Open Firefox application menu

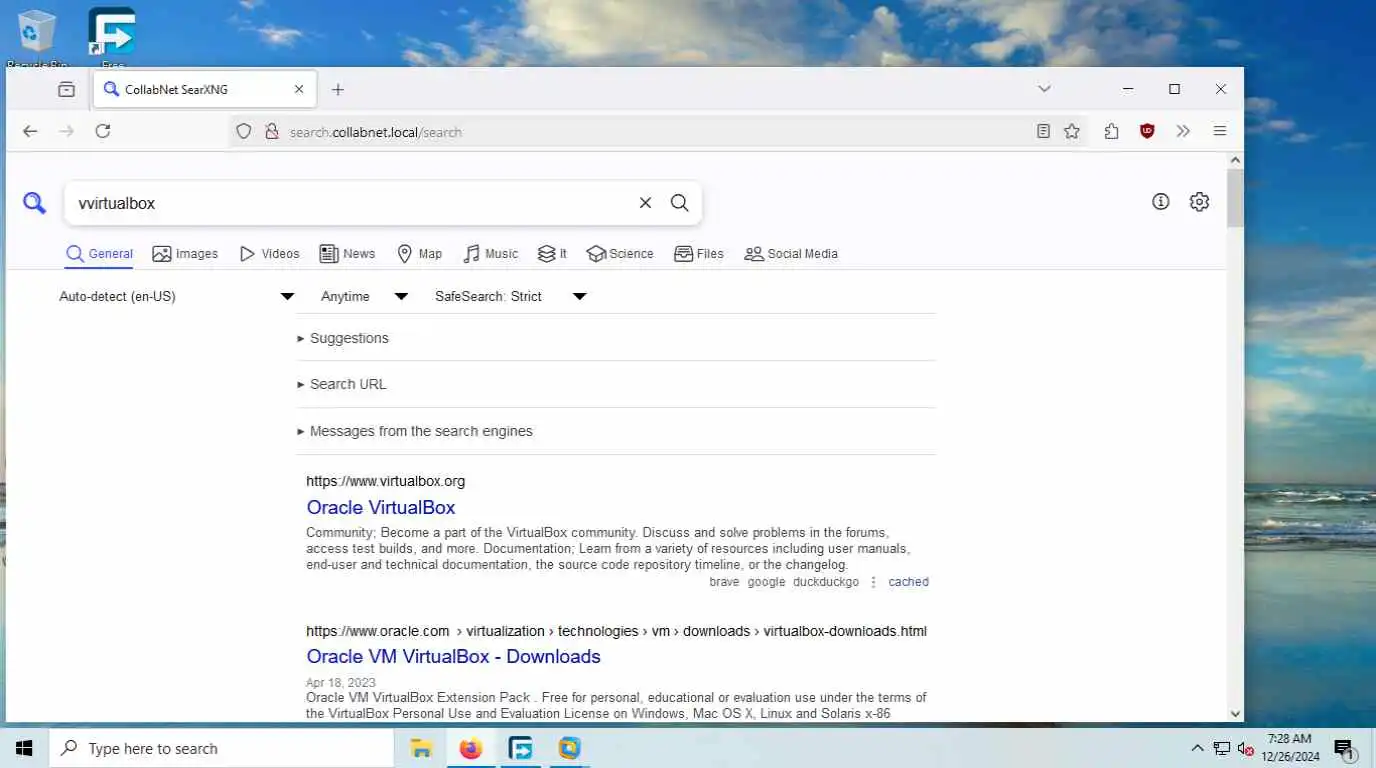point(1220,131)
